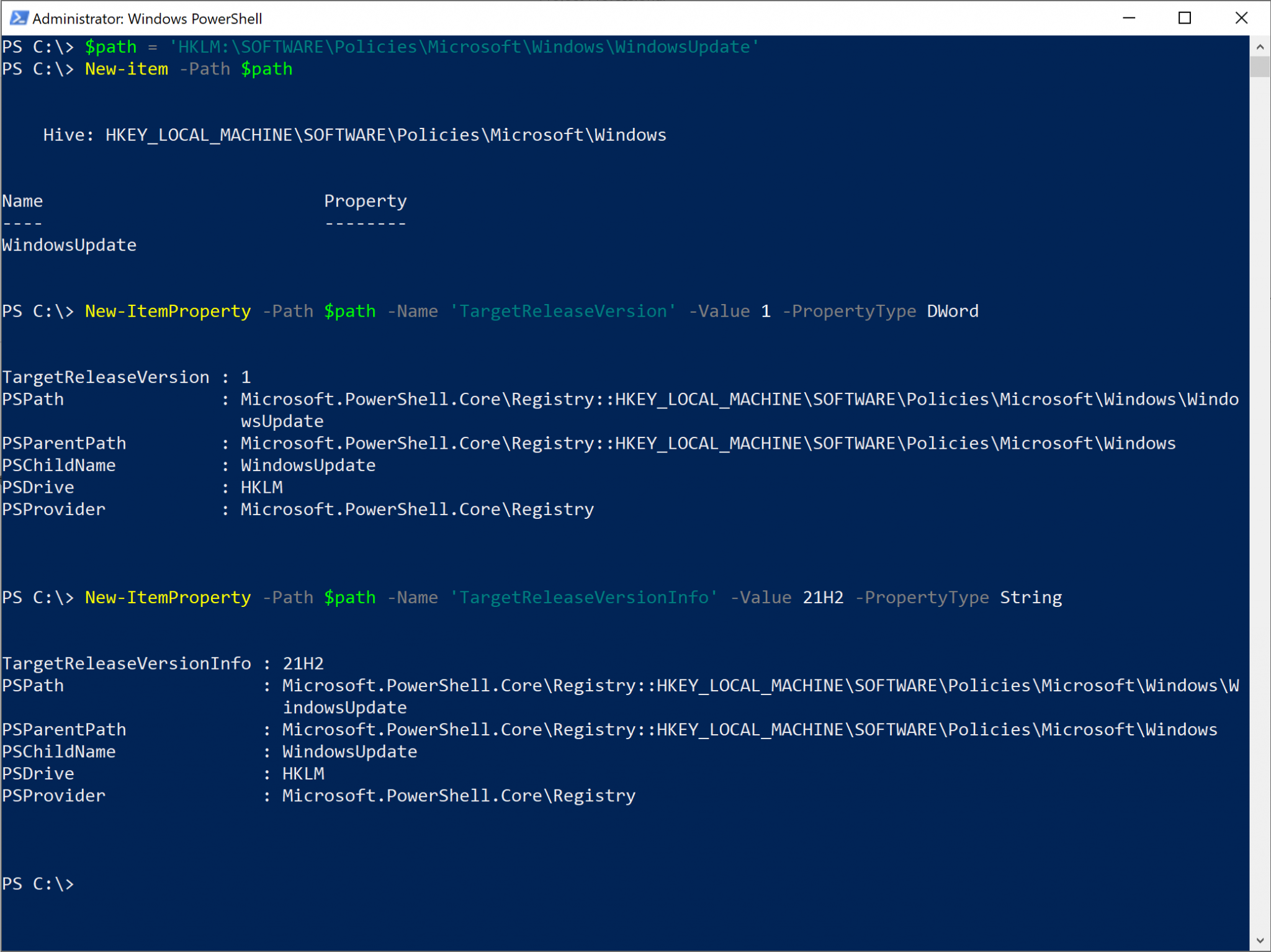Click the title 'Administrator: Windows PowerShell'
This screenshot has height=952, width=1271.
(x=147, y=19)
